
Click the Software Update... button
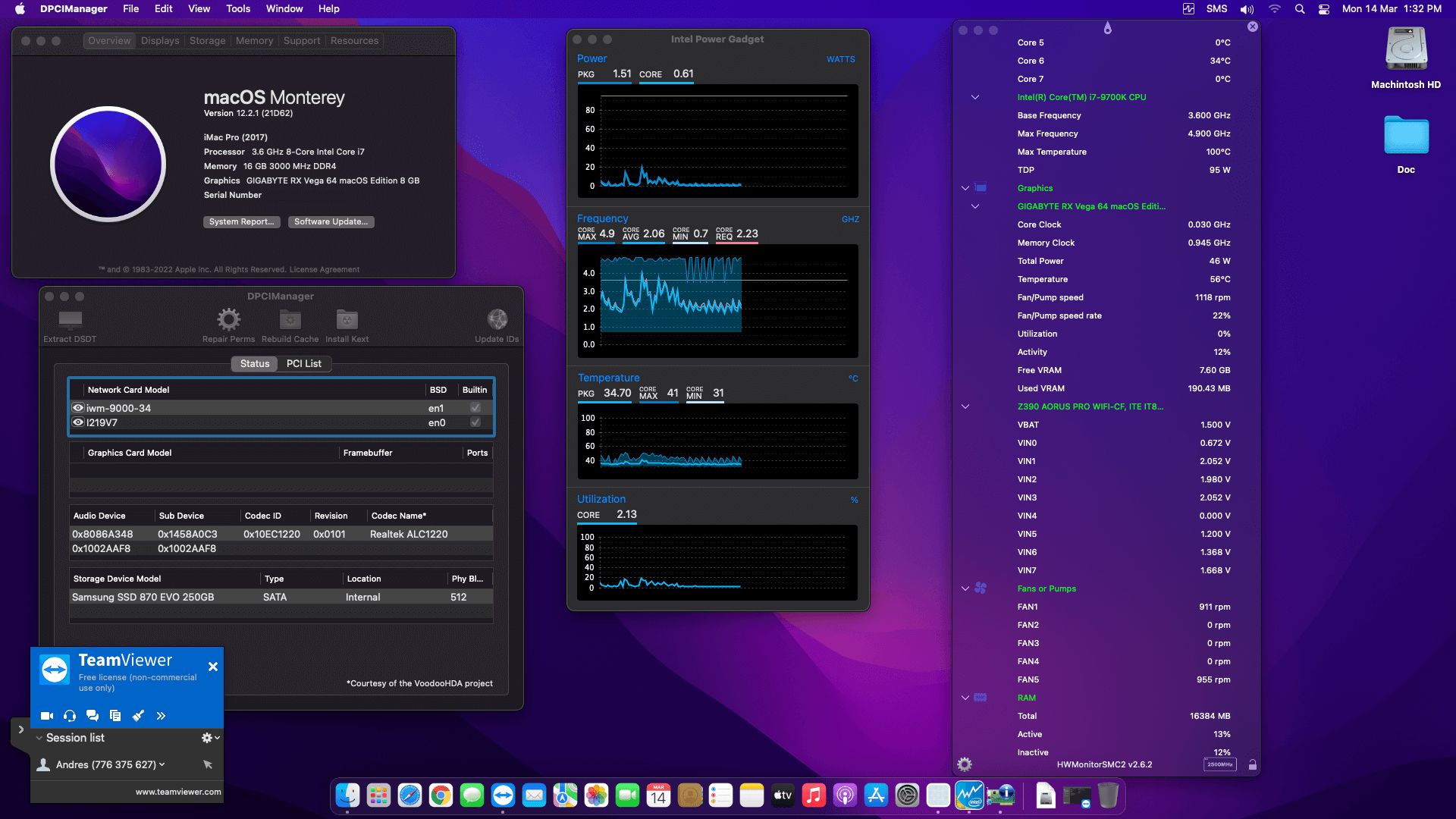point(331,221)
